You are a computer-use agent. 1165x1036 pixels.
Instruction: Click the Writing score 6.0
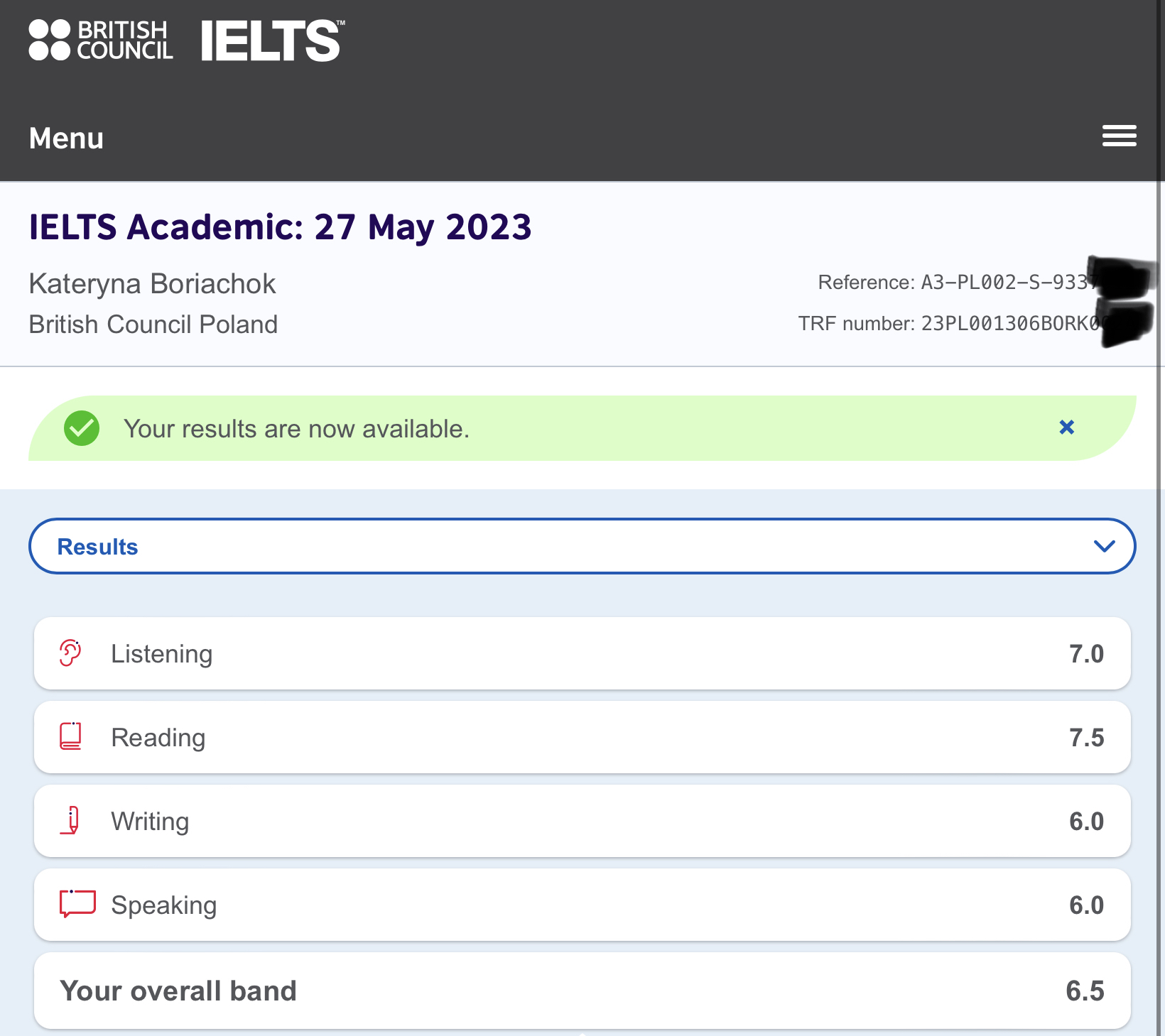click(x=1086, y=822)
